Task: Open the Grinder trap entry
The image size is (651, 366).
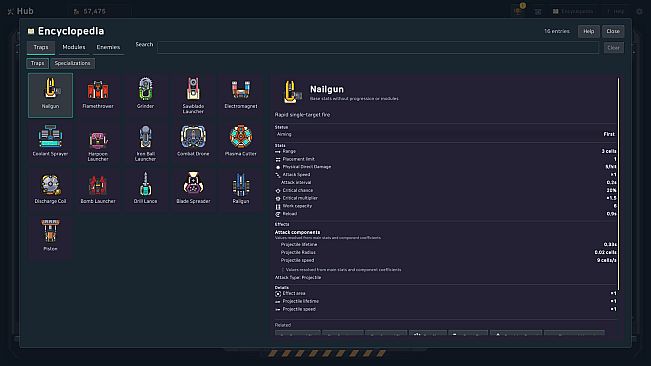Action: click(145, 95)
